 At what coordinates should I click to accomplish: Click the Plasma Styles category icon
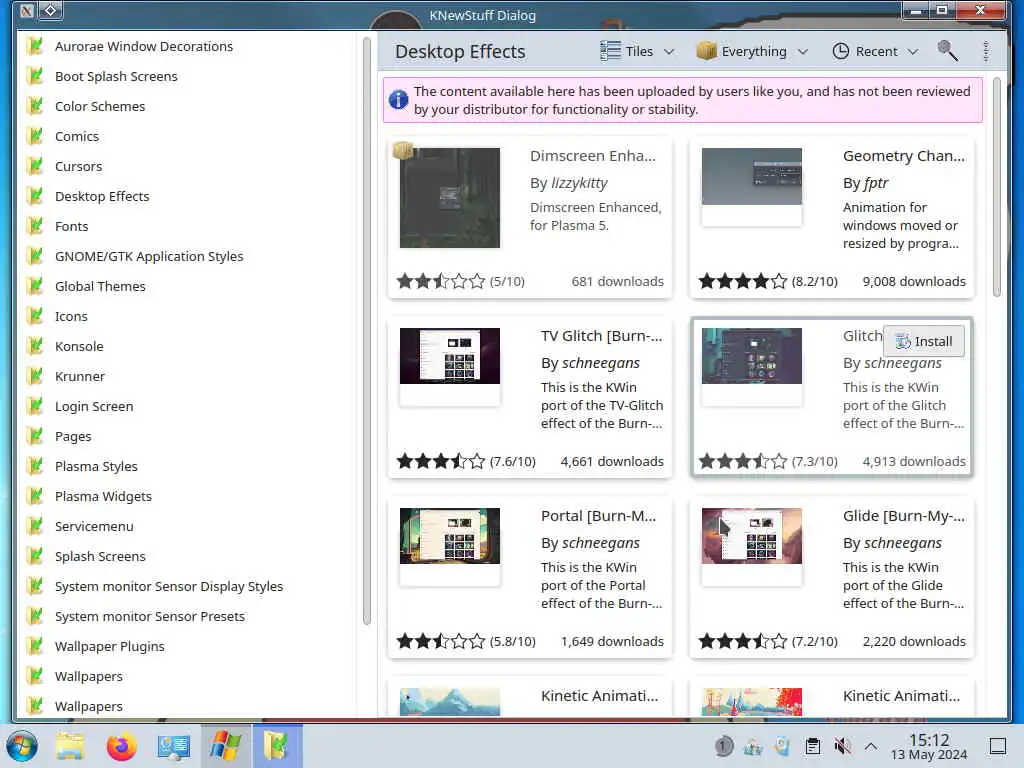point(35,467)
